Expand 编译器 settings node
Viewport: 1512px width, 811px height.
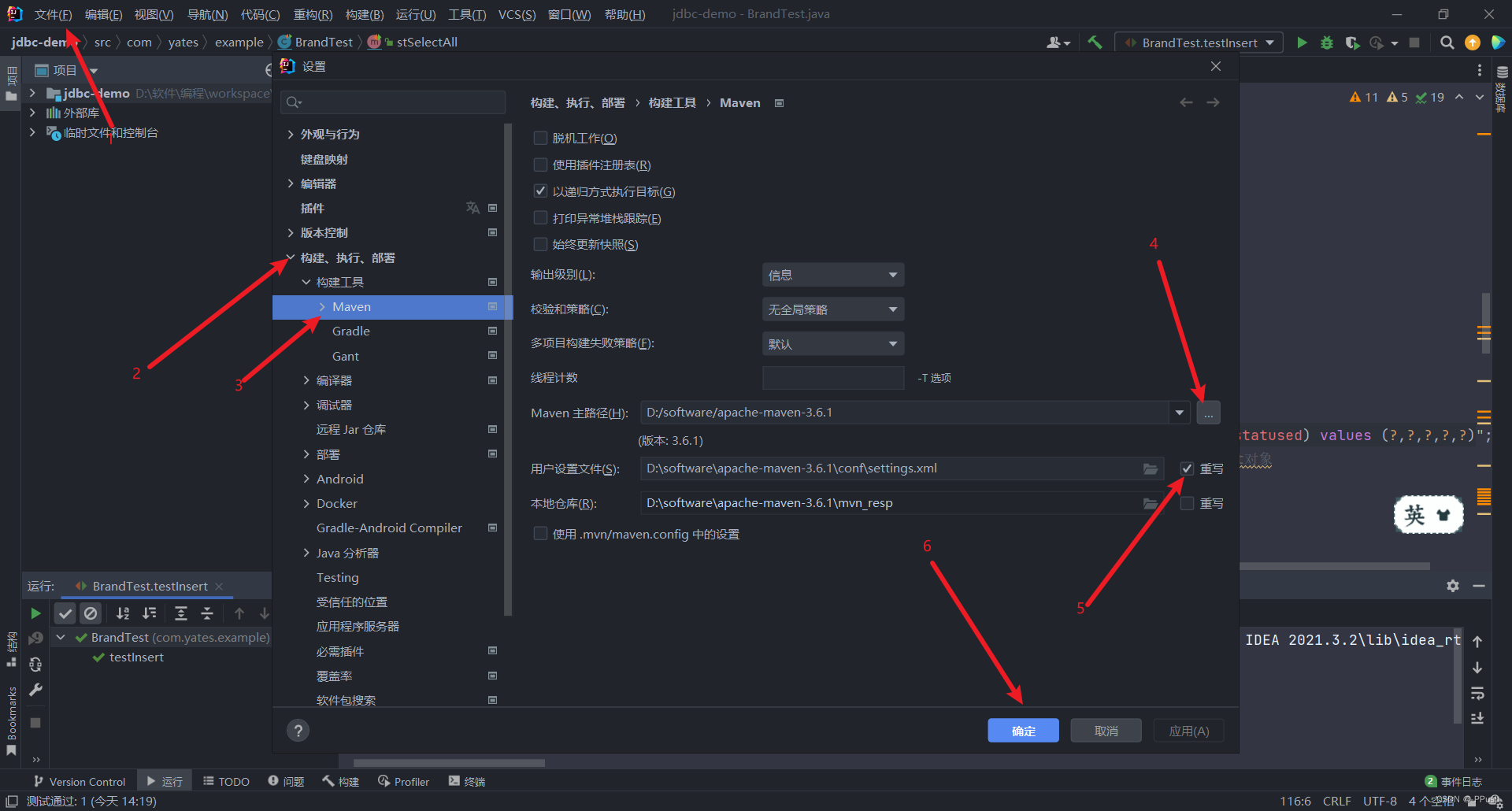306,380
